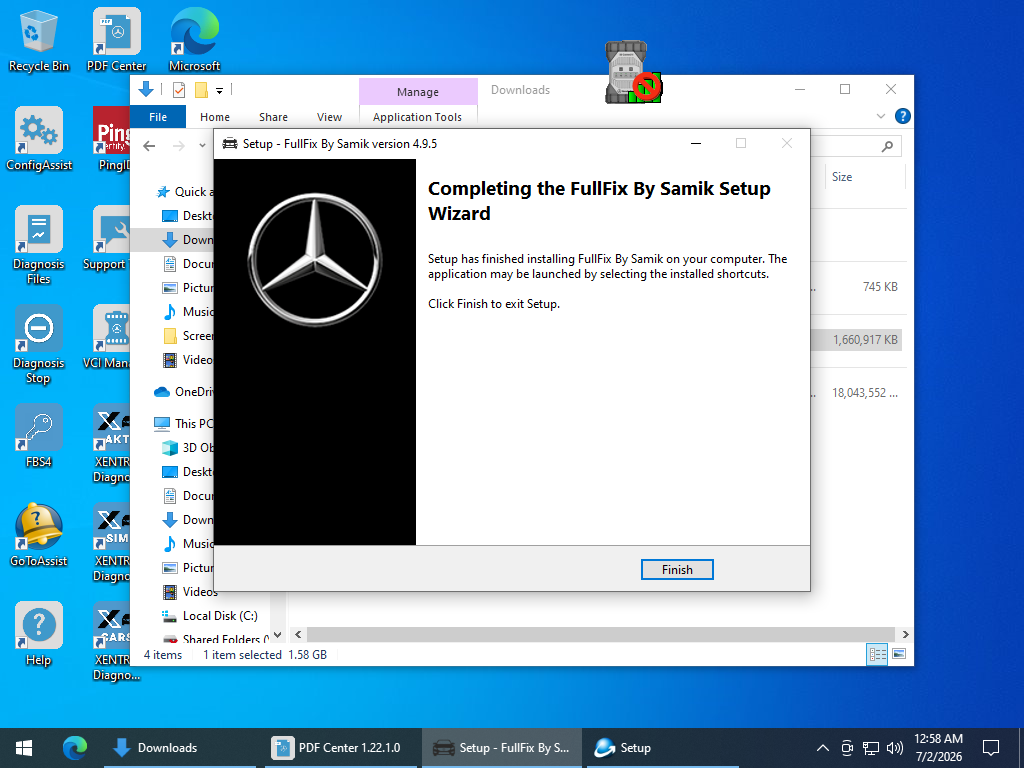Open the FBS4 key desktop shortcut
This screenshot has height=768, width=1024.
39,436
